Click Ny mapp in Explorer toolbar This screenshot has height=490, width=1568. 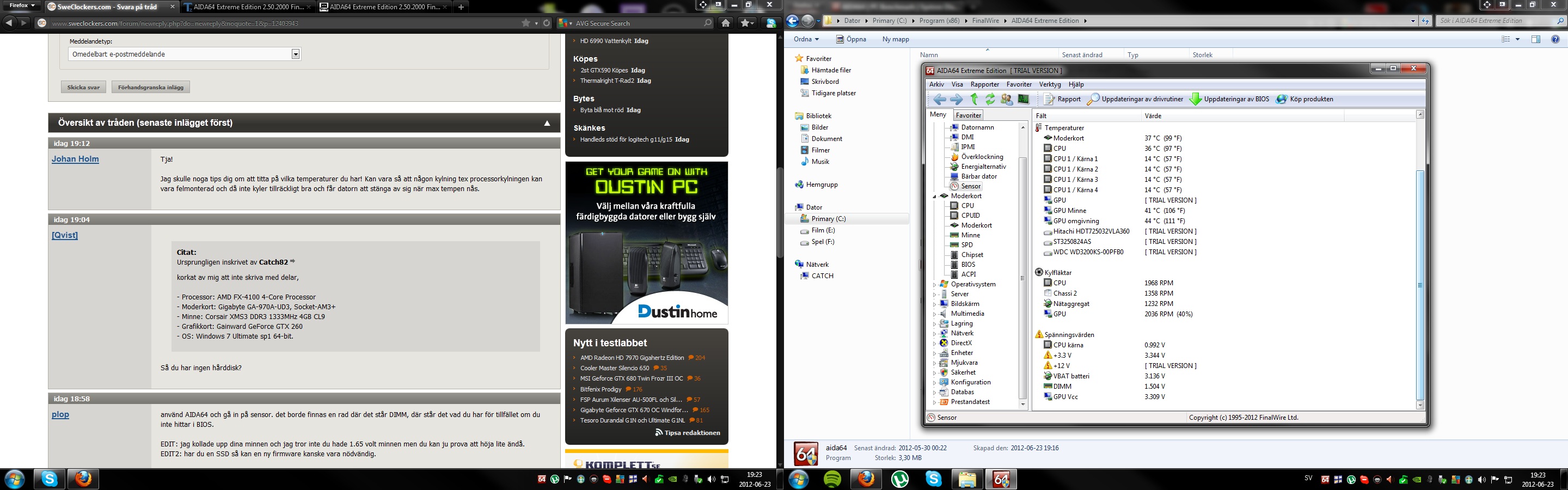896,39
